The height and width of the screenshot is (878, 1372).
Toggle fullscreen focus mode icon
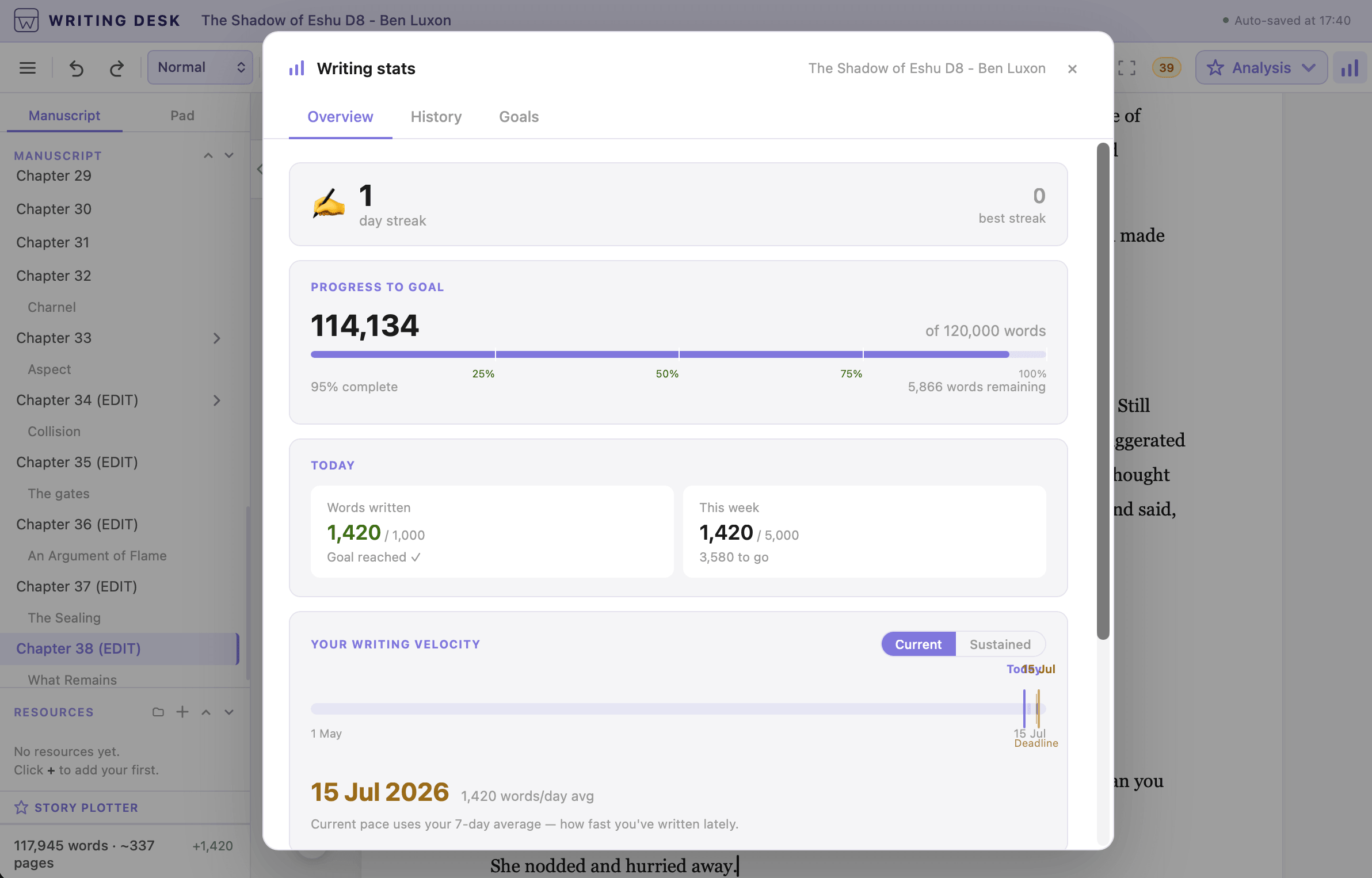1127,68
